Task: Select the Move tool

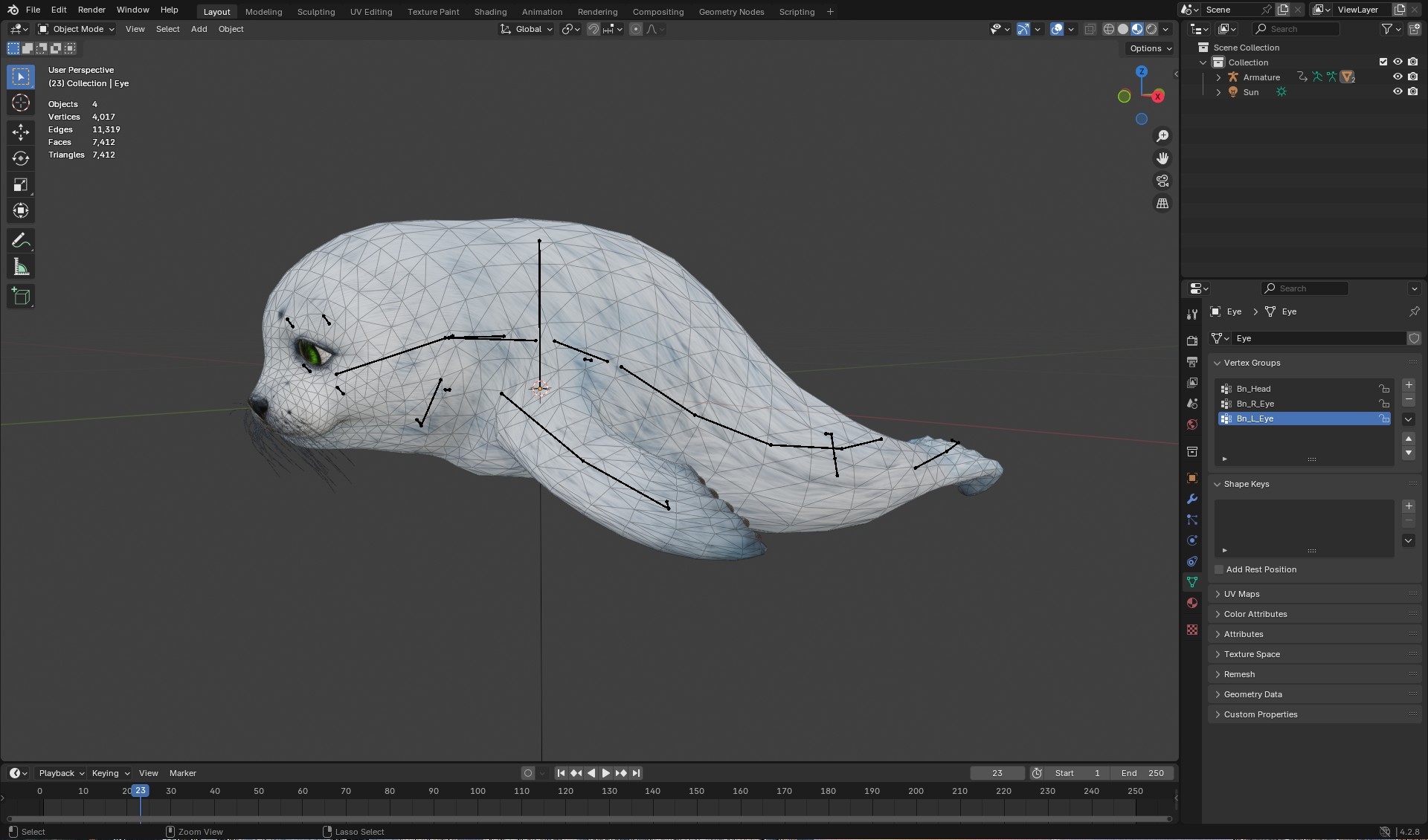Action: point(20,132)
